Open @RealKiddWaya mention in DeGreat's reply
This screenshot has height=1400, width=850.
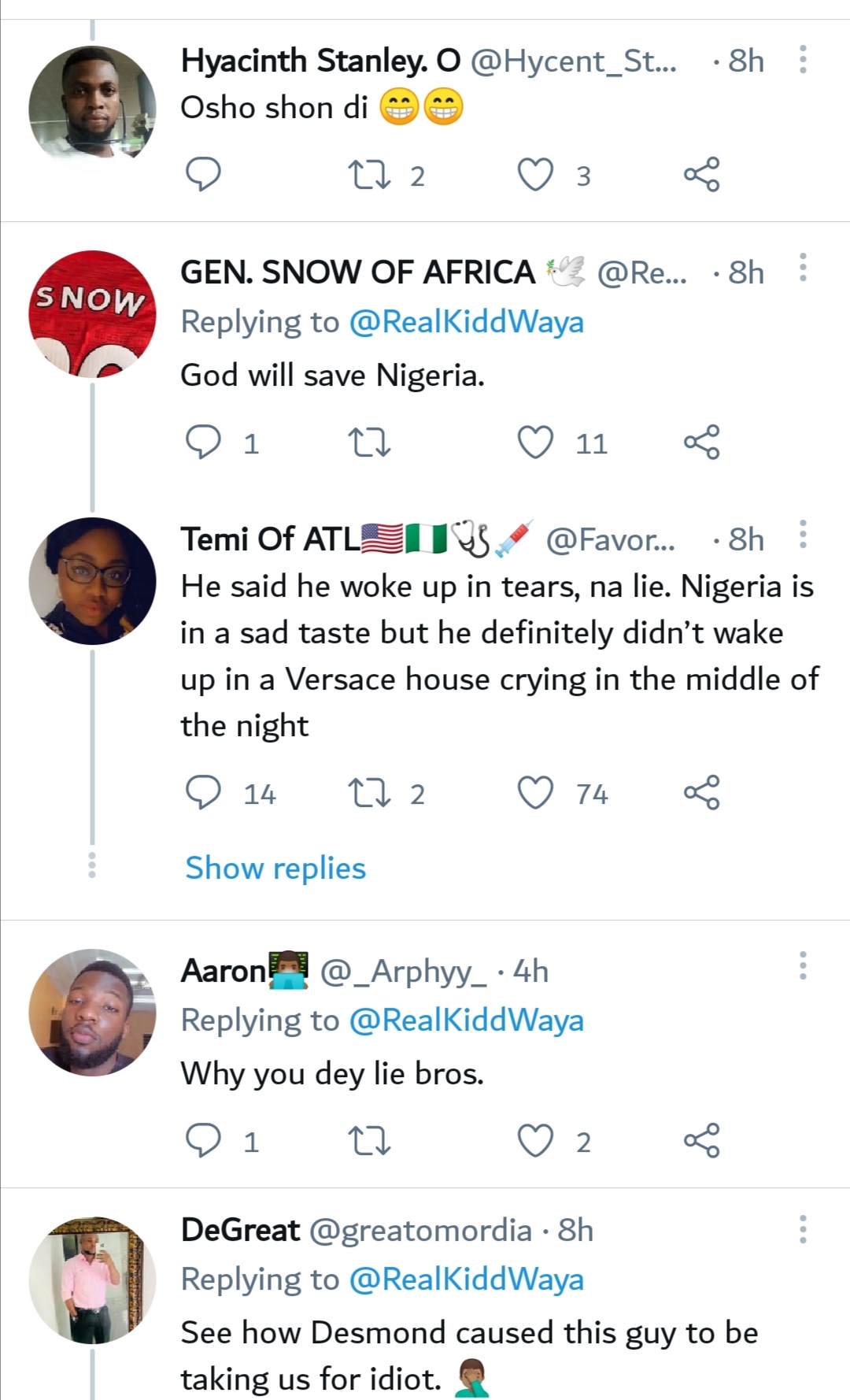click(x=466, y=1280)
